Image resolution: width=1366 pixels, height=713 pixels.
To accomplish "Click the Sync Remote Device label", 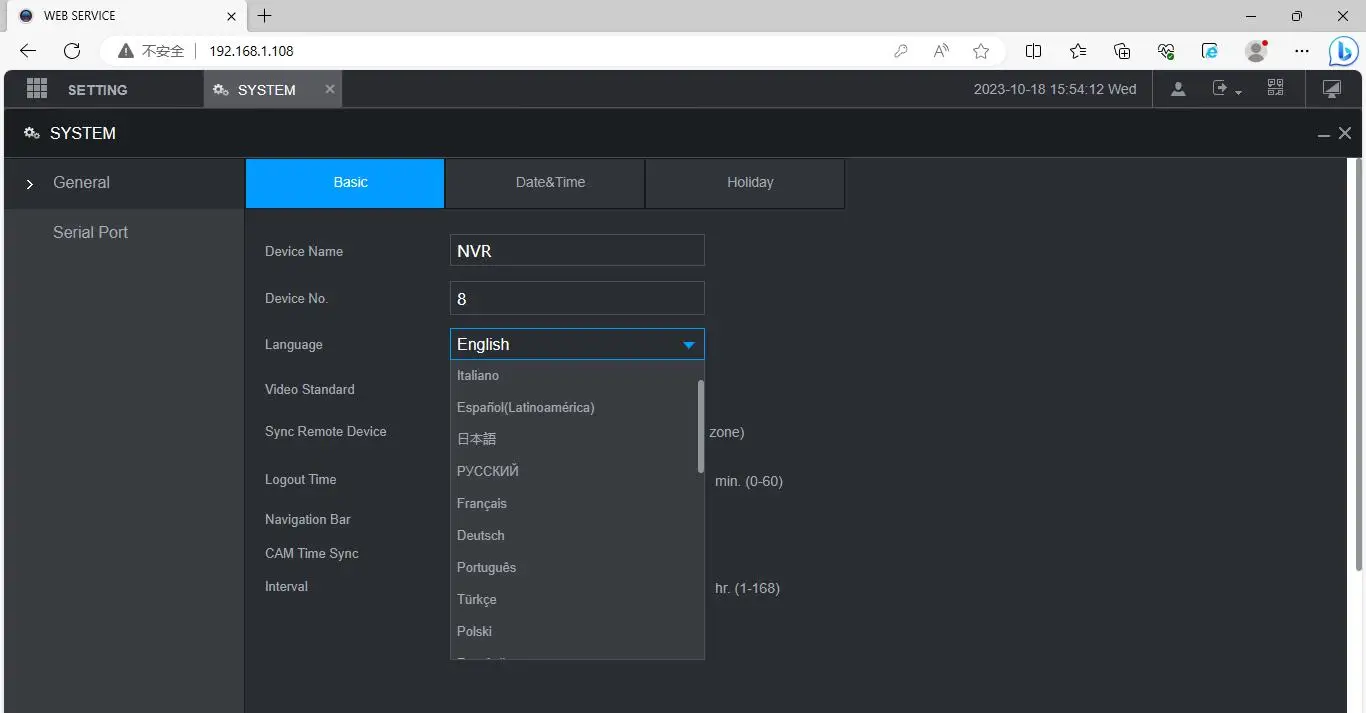I will pyautogui.click(x=325, y=432).
